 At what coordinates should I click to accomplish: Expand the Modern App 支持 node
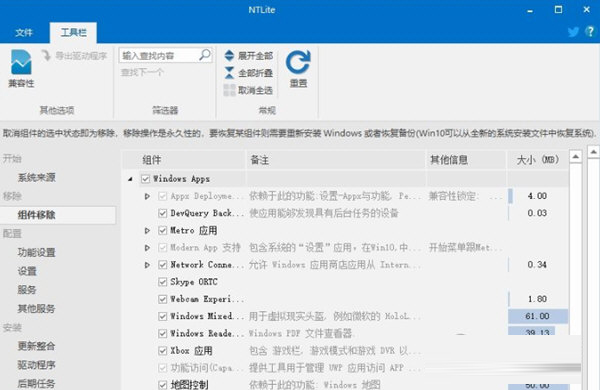click(147, 248)
